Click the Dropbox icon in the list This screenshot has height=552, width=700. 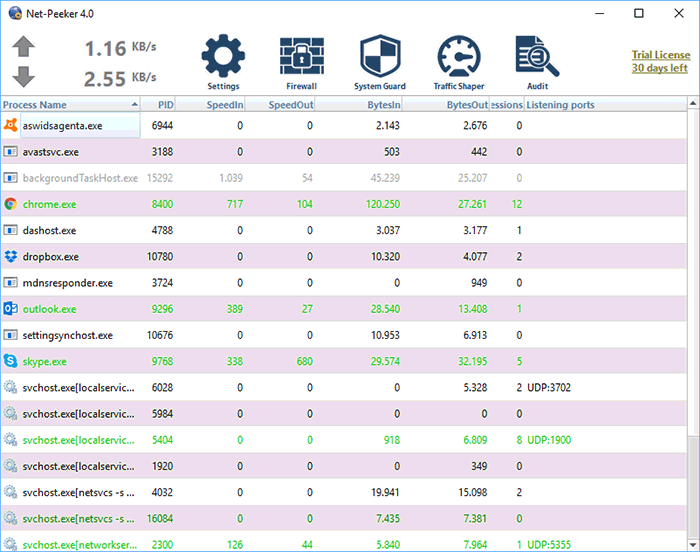pos(11,256)
